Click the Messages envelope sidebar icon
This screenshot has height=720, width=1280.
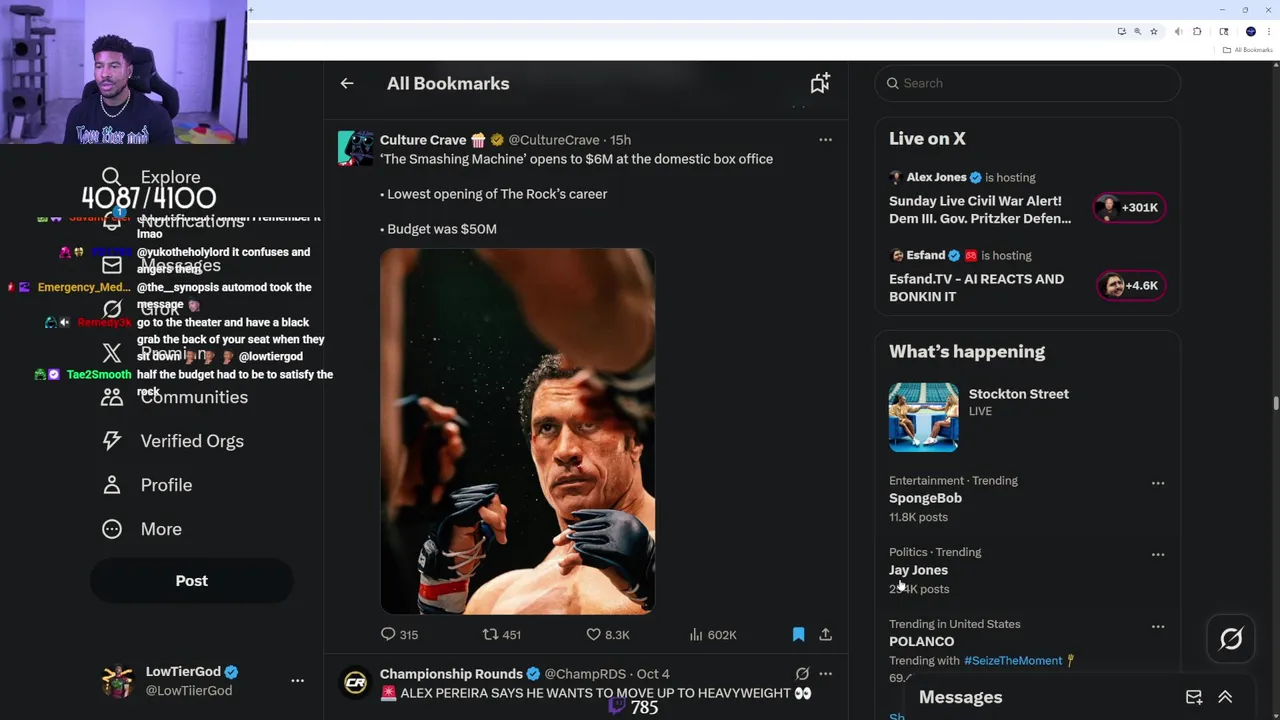[112, 265]
